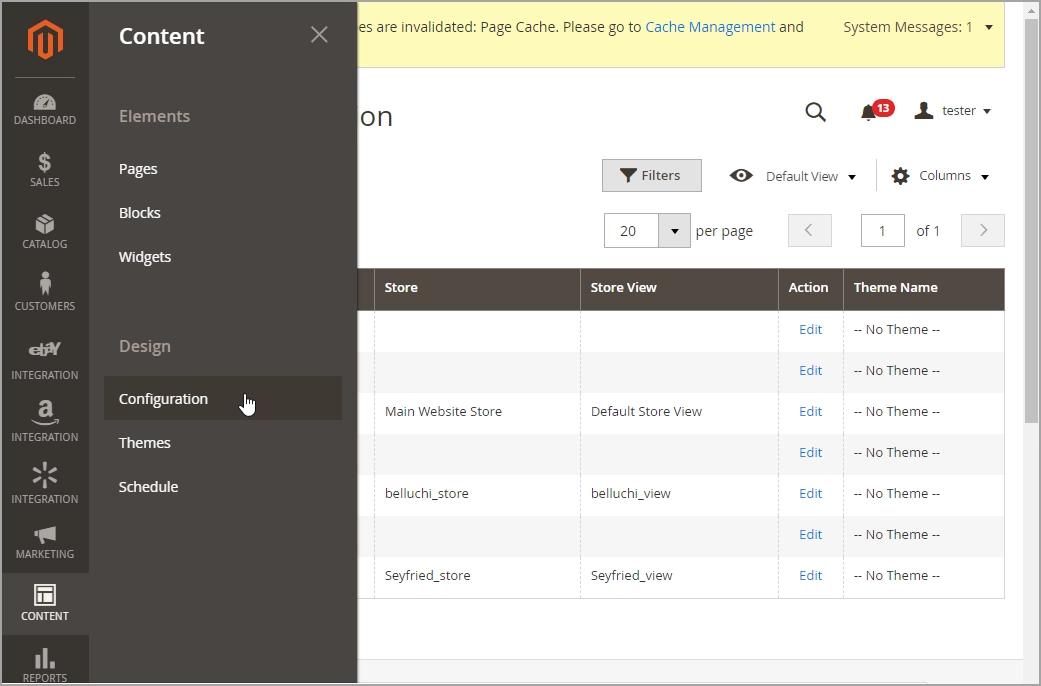Edit the Main Website Store row
The image size is (1041, 686).
tap(810, 412)
